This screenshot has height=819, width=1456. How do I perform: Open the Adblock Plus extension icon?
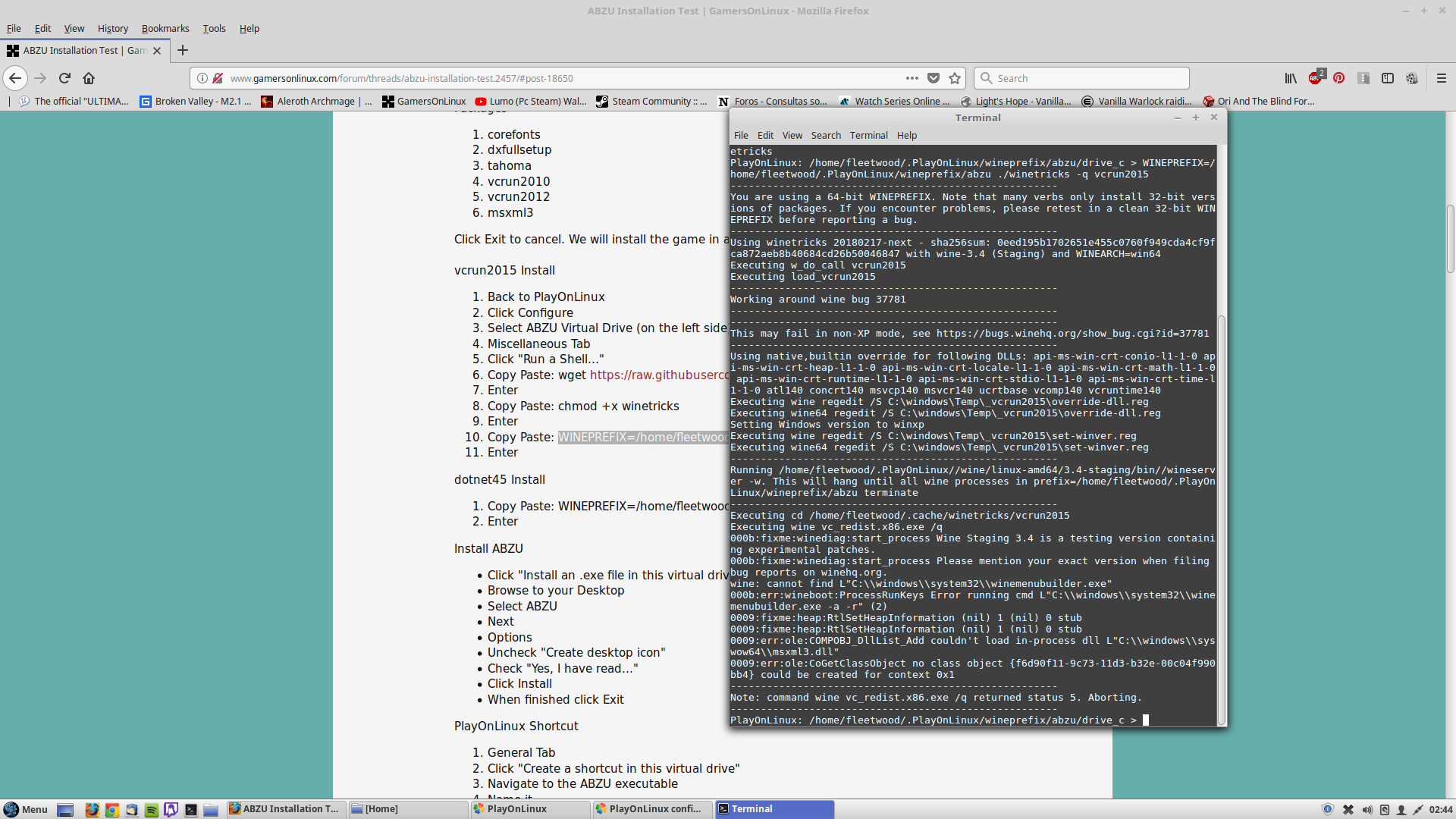coord(1316,77)
